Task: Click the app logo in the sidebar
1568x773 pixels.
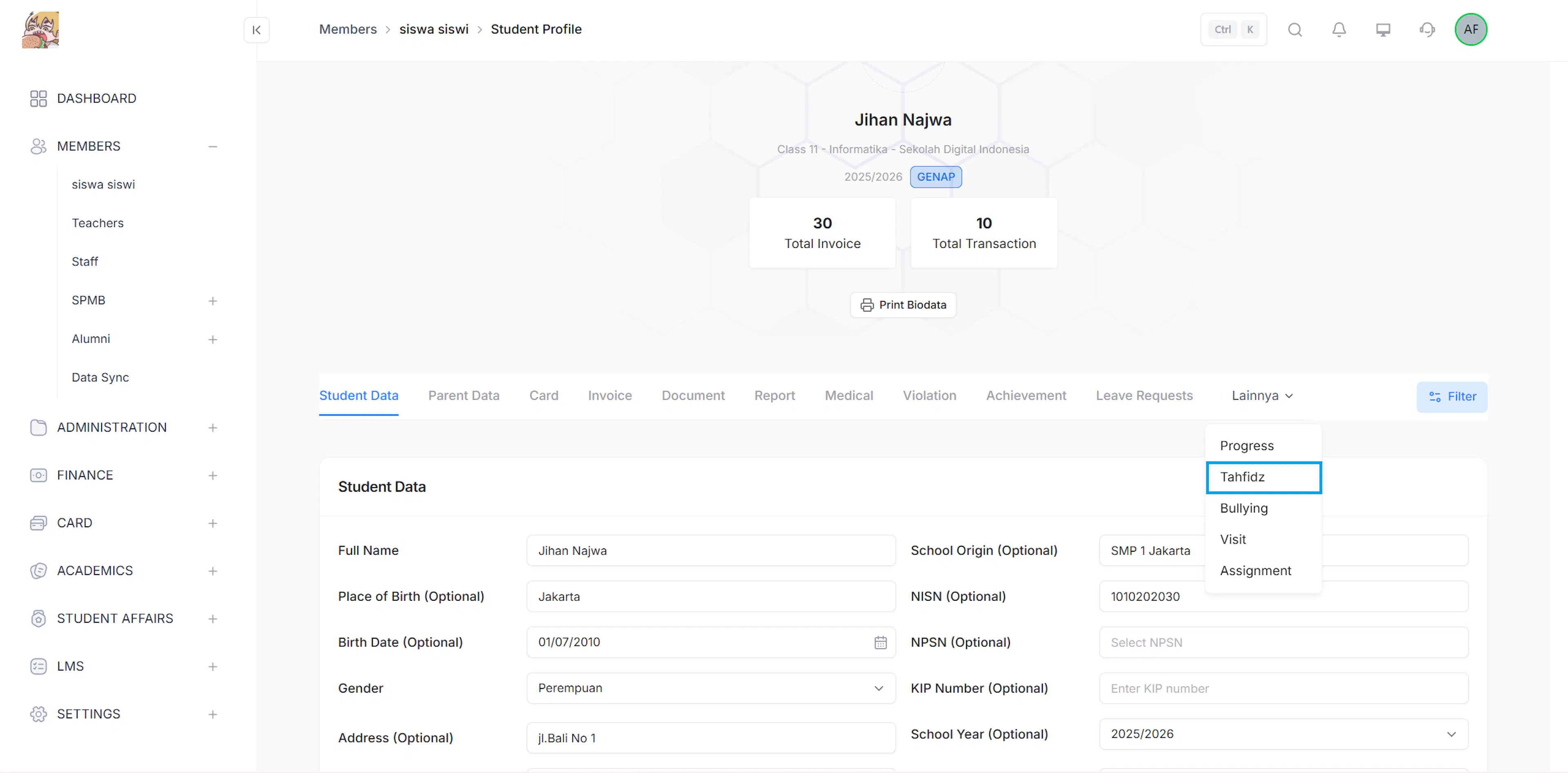Action: click(x=40, y=29)
